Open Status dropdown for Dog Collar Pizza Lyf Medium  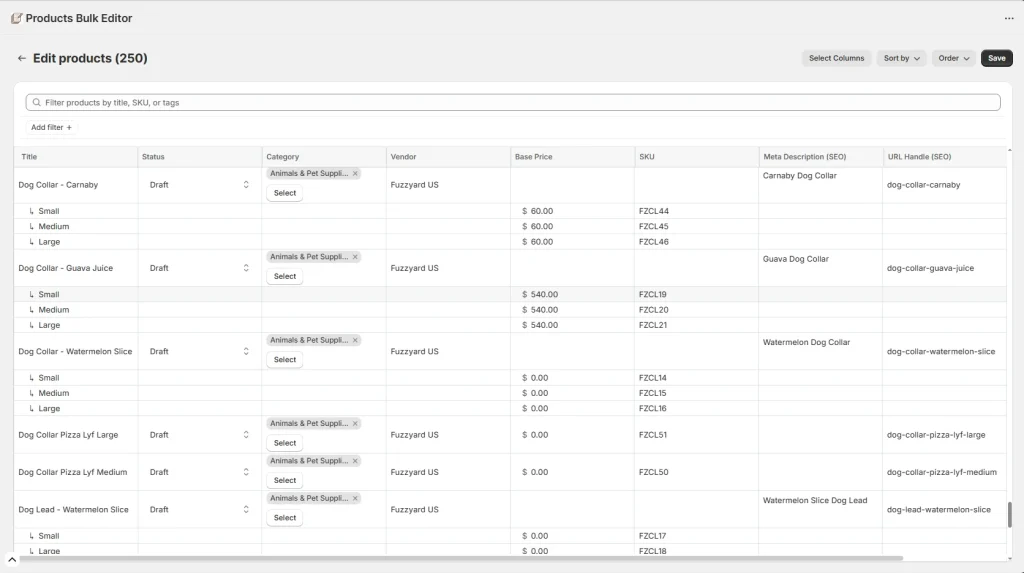[x=199, y=472]
